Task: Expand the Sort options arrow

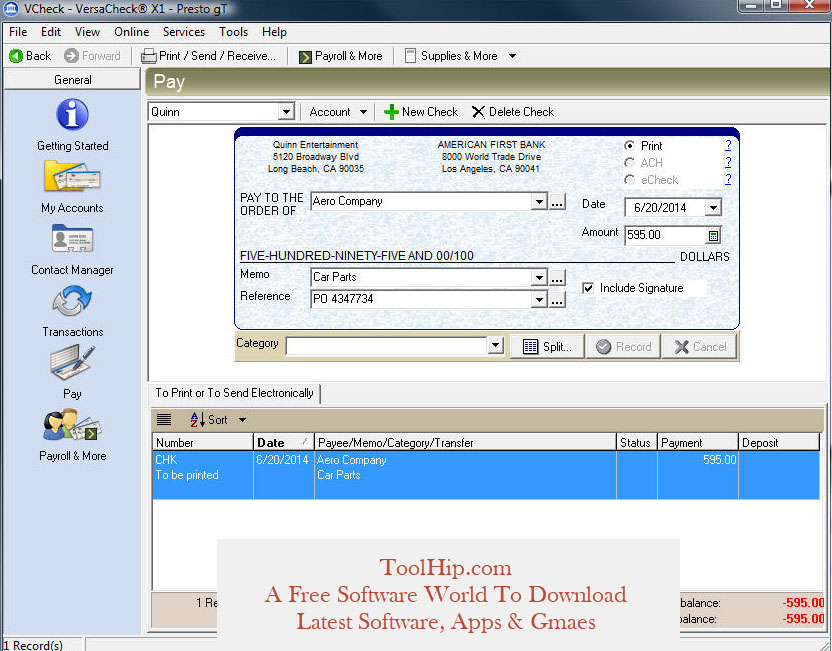Action: 242,420
